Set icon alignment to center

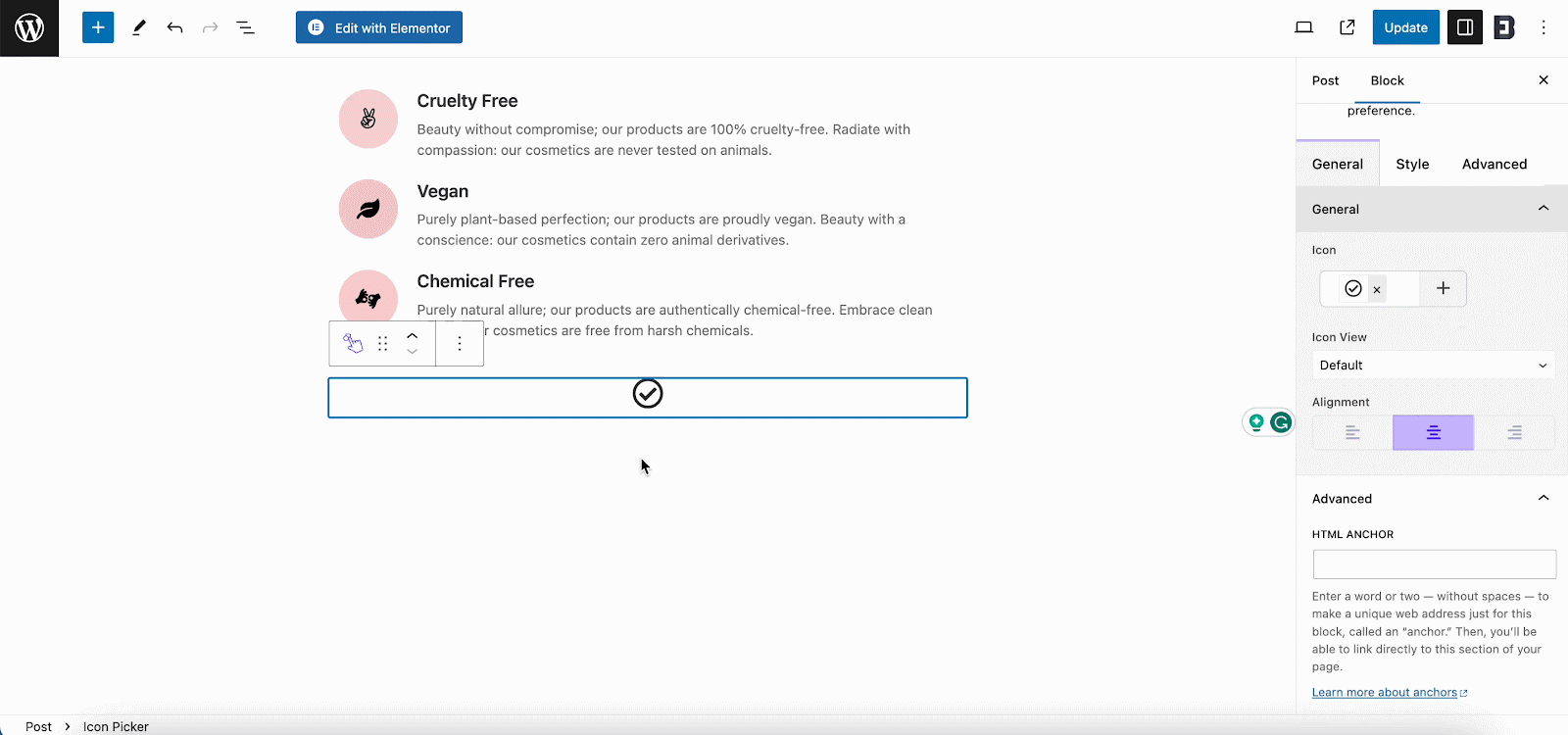pos(1433,432)
